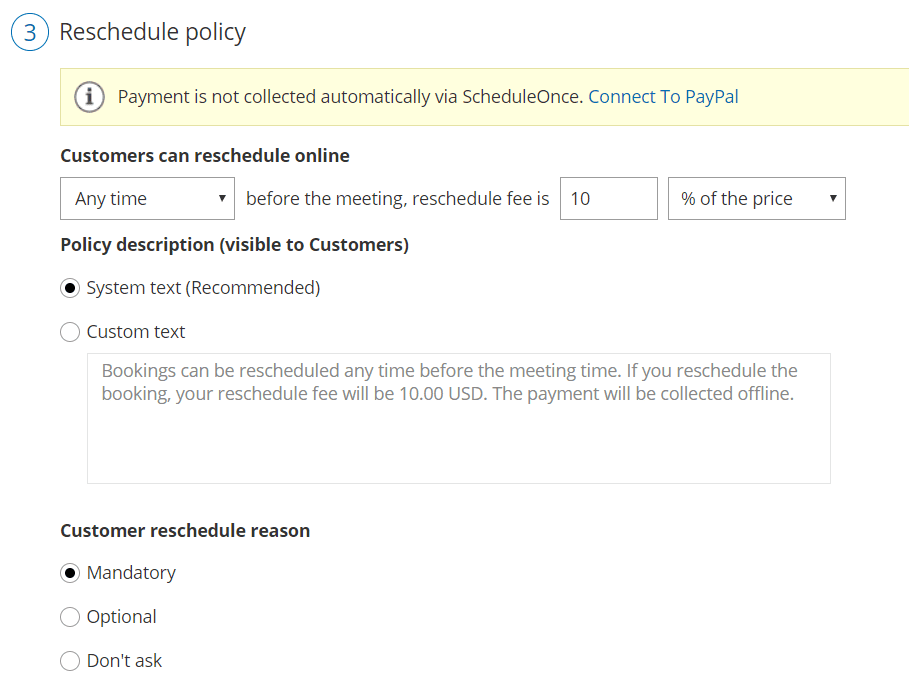Select the Custom text radio button
Screen dimensions: 909x687
click(70, 332)
